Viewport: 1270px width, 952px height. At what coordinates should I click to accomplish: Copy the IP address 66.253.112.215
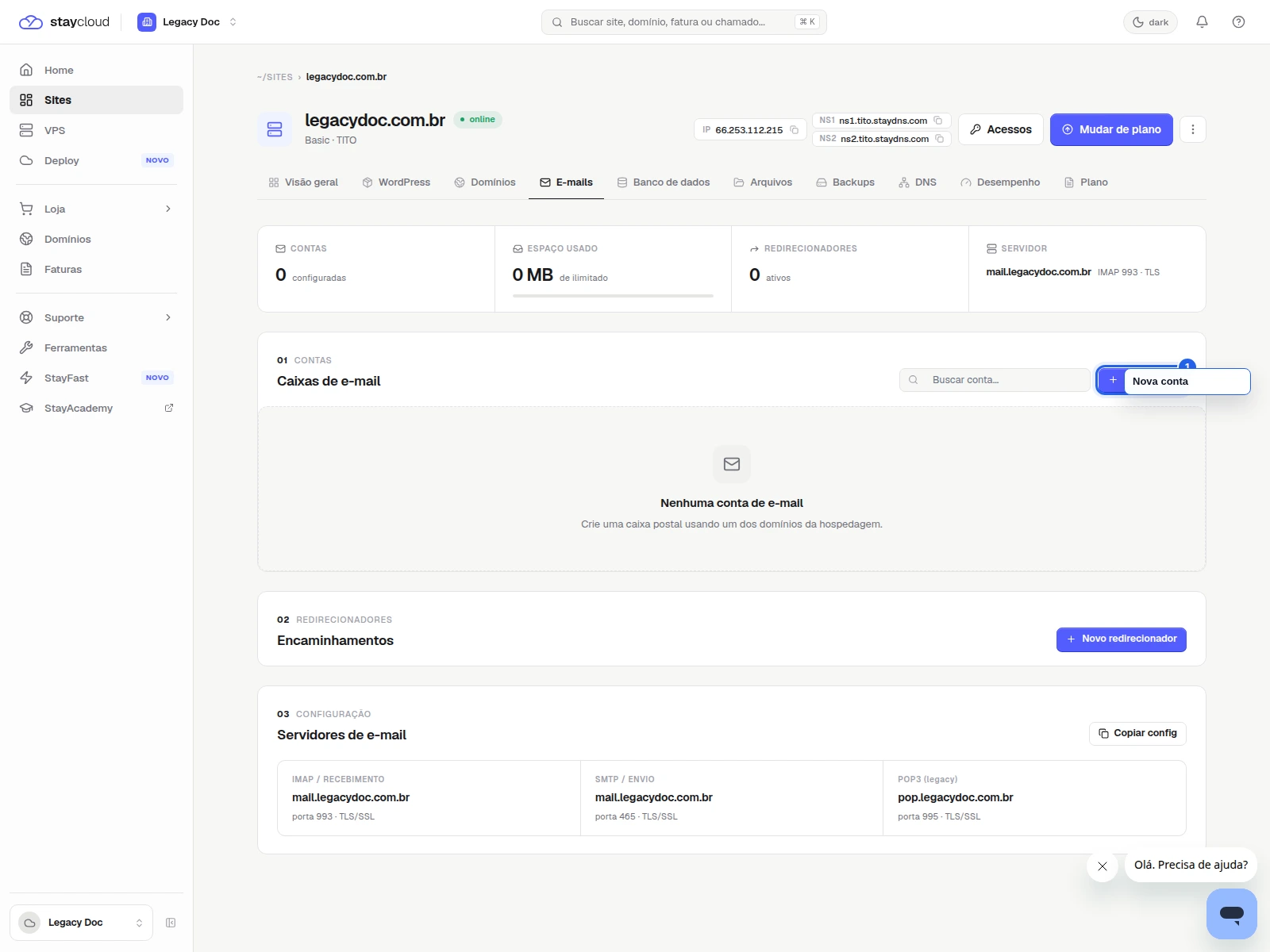point(794,130)
